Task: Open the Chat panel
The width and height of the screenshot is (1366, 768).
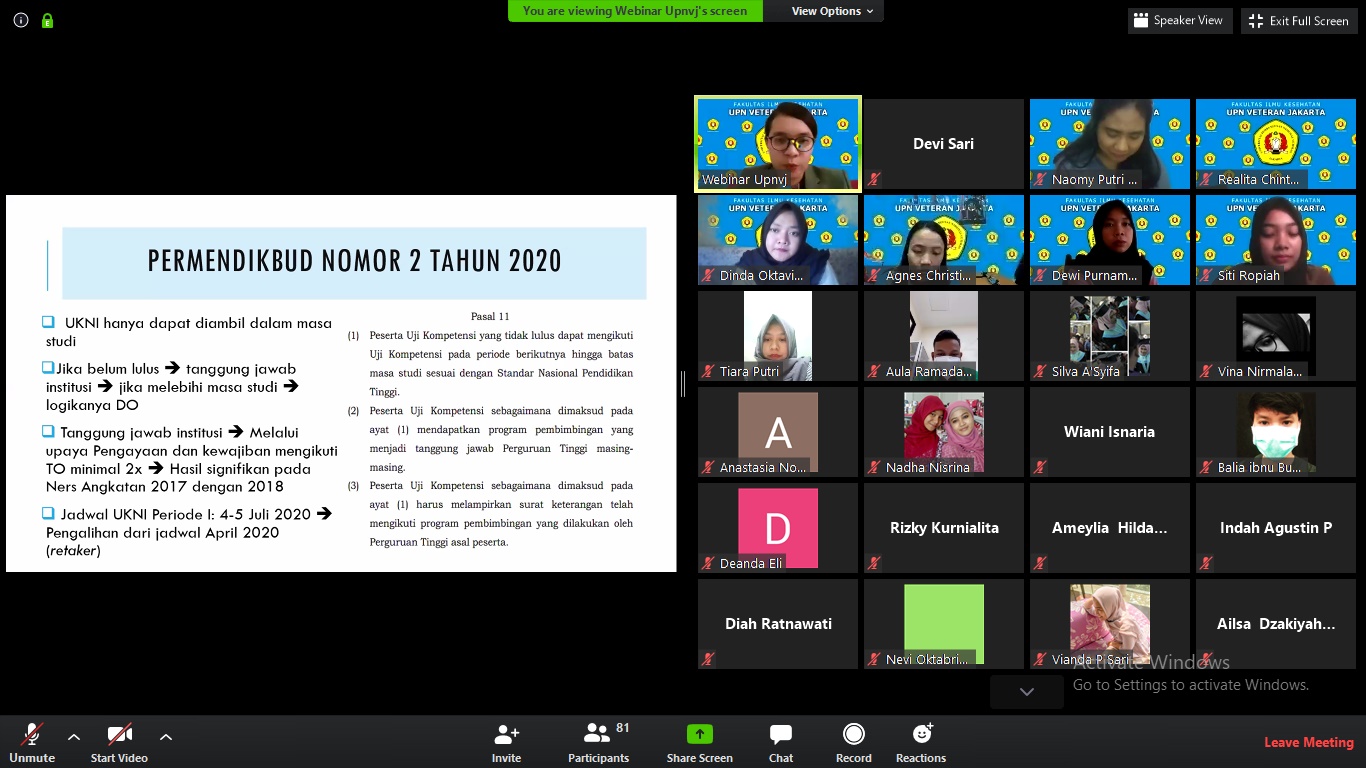Action: pyautogui.click(x=781, y=735)
